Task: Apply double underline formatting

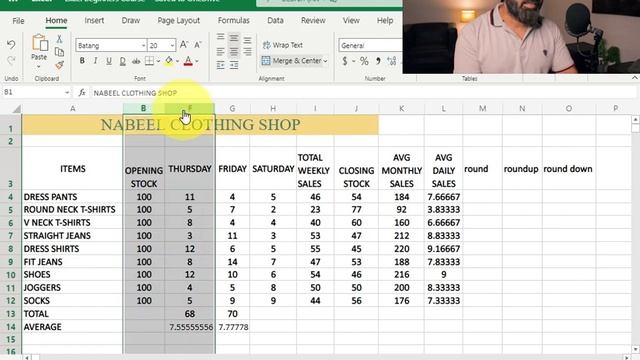Action: (x=122, y=61)
